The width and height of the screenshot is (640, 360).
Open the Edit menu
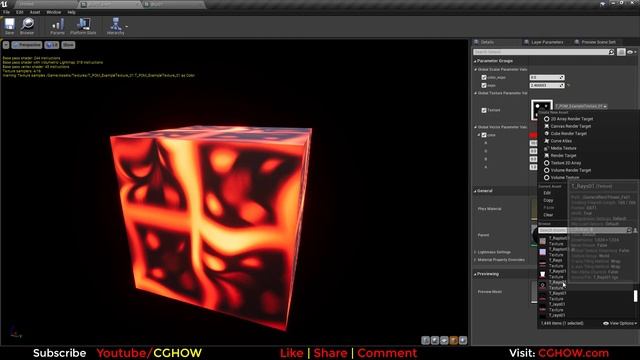tap(20, 12)
